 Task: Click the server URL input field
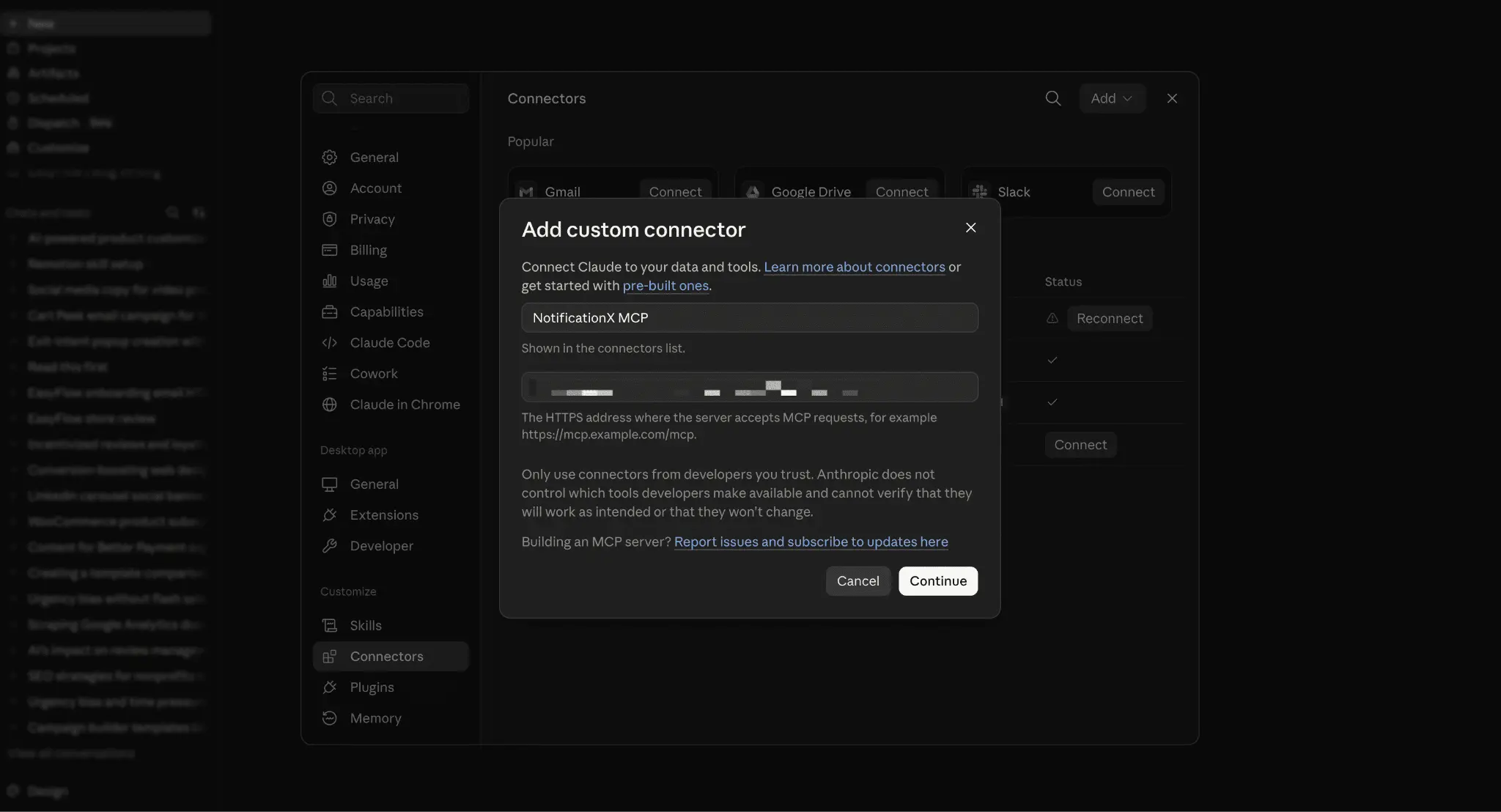(x=749, y=387)
